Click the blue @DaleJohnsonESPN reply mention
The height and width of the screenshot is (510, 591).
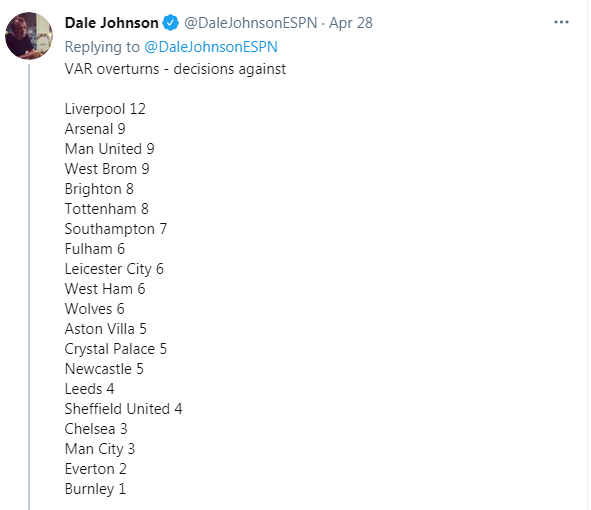[211, 47]
